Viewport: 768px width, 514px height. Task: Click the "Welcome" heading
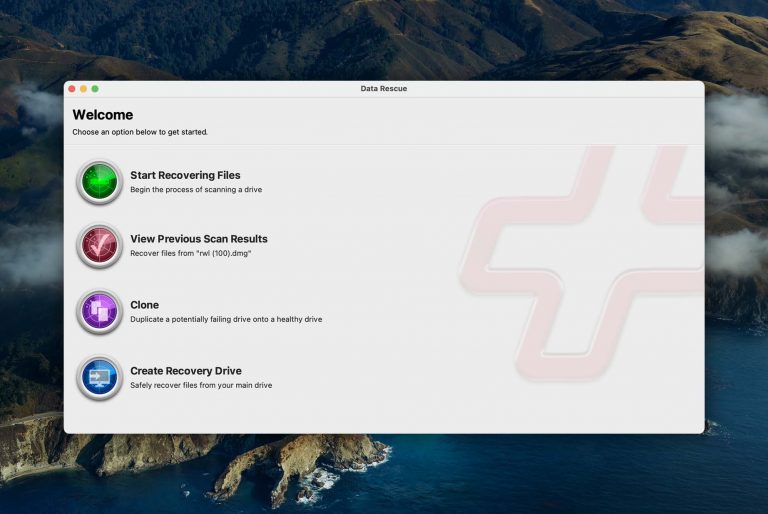pyautogui.click(x=103, y=115)
